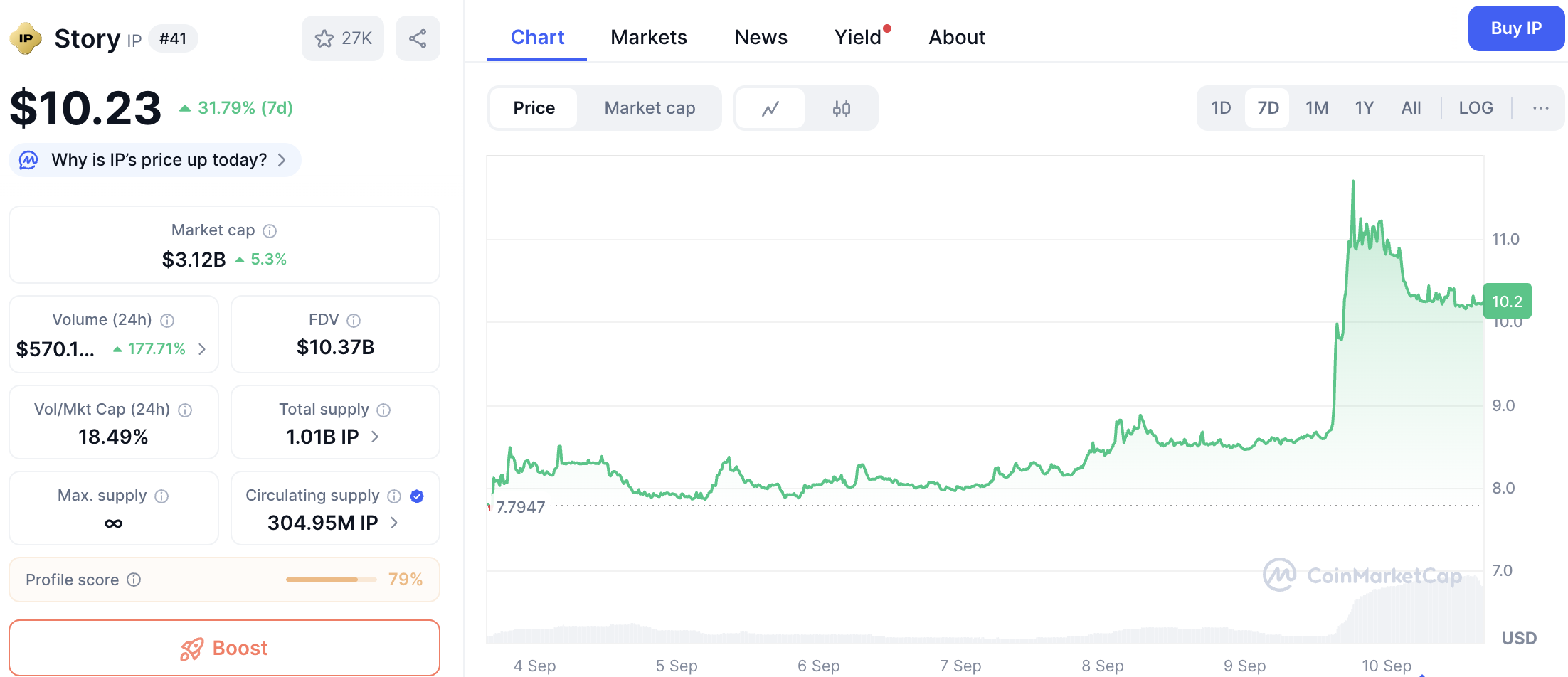Expand the Total supply breakdown chevron

click(x=375, y=437)
